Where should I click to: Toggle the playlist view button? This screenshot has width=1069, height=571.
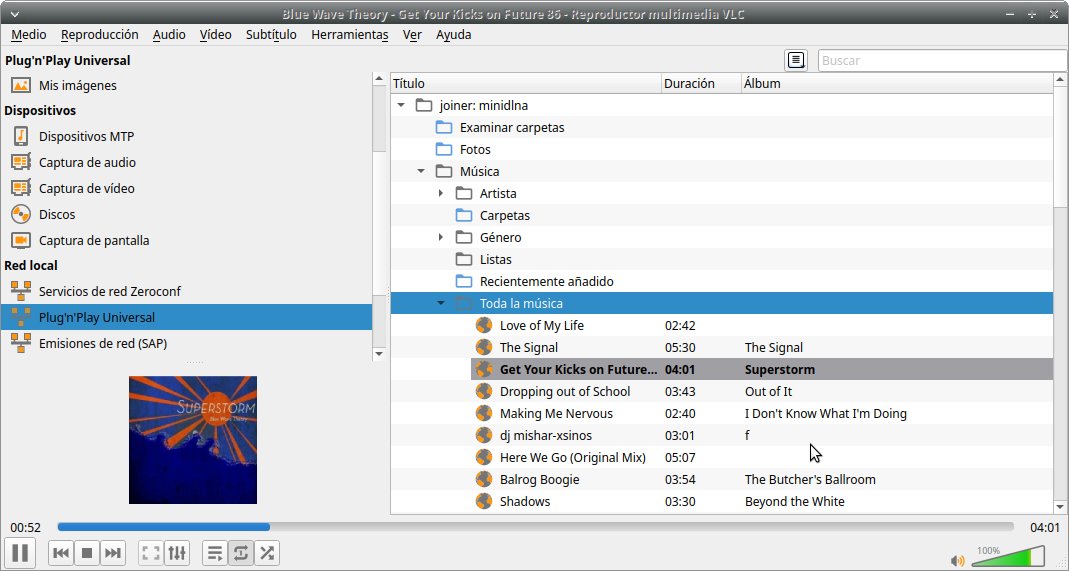(x=215, y=553)
